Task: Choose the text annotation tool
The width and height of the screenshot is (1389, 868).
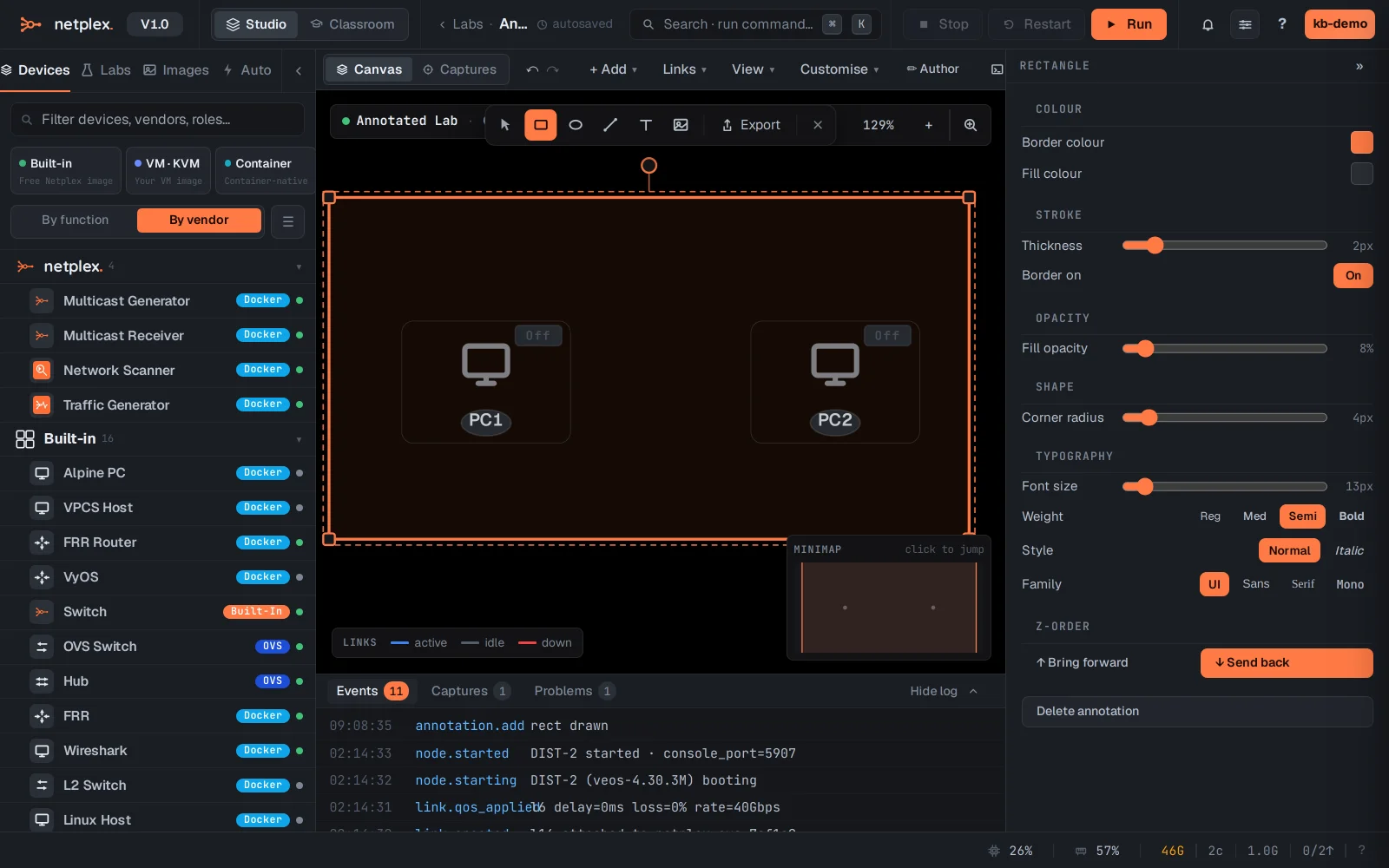Action: click(646, 125)
